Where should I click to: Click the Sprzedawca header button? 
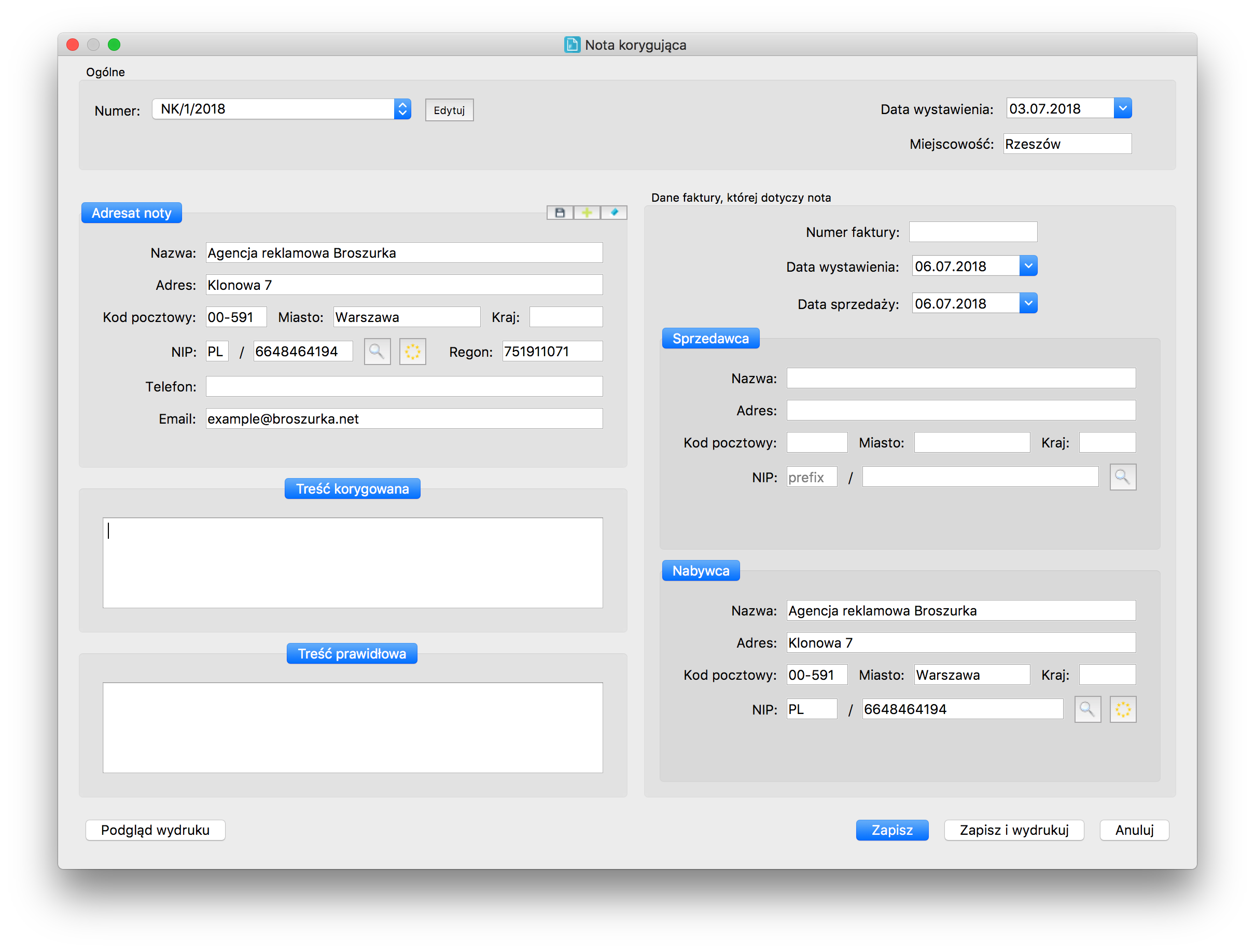pos(710,339)
